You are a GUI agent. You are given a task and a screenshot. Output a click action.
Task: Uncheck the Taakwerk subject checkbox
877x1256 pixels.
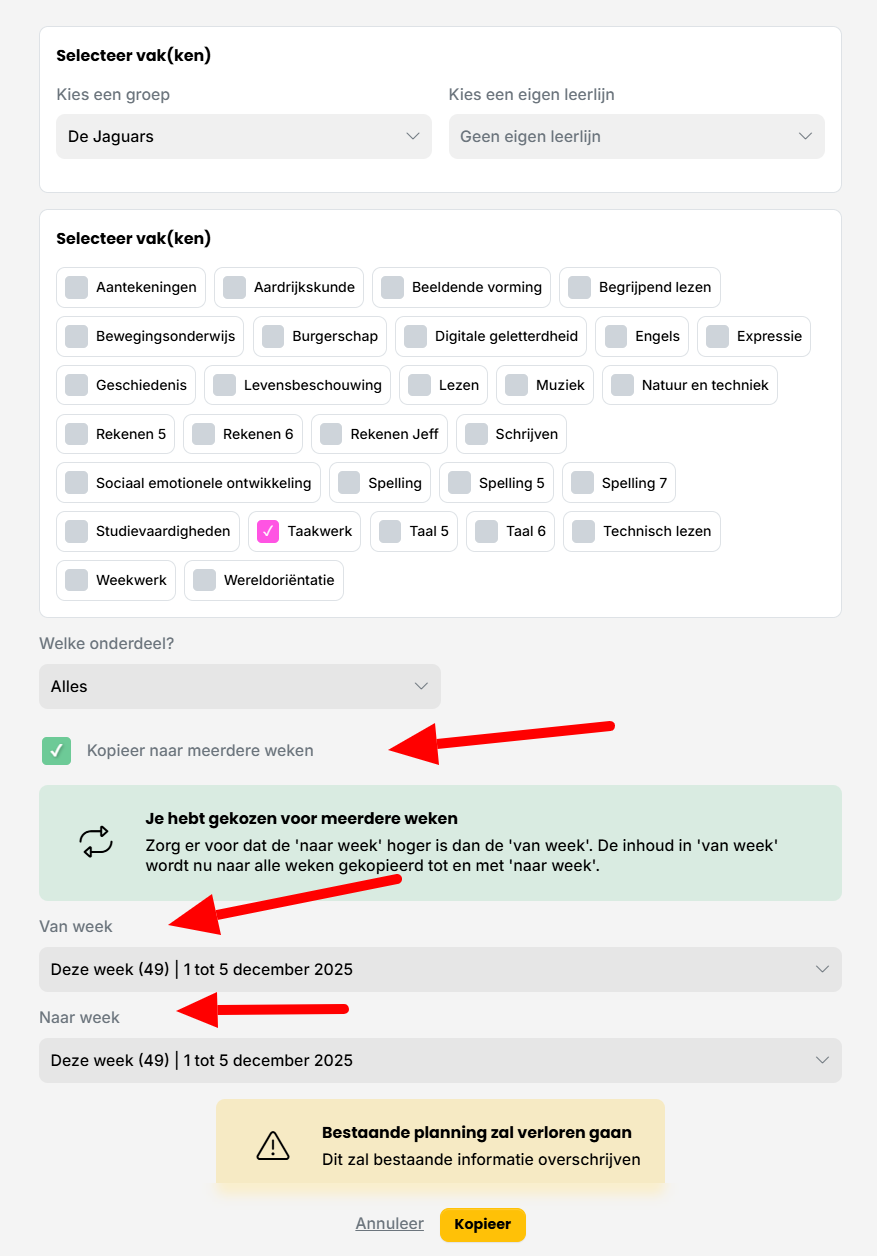pos(268,531)
